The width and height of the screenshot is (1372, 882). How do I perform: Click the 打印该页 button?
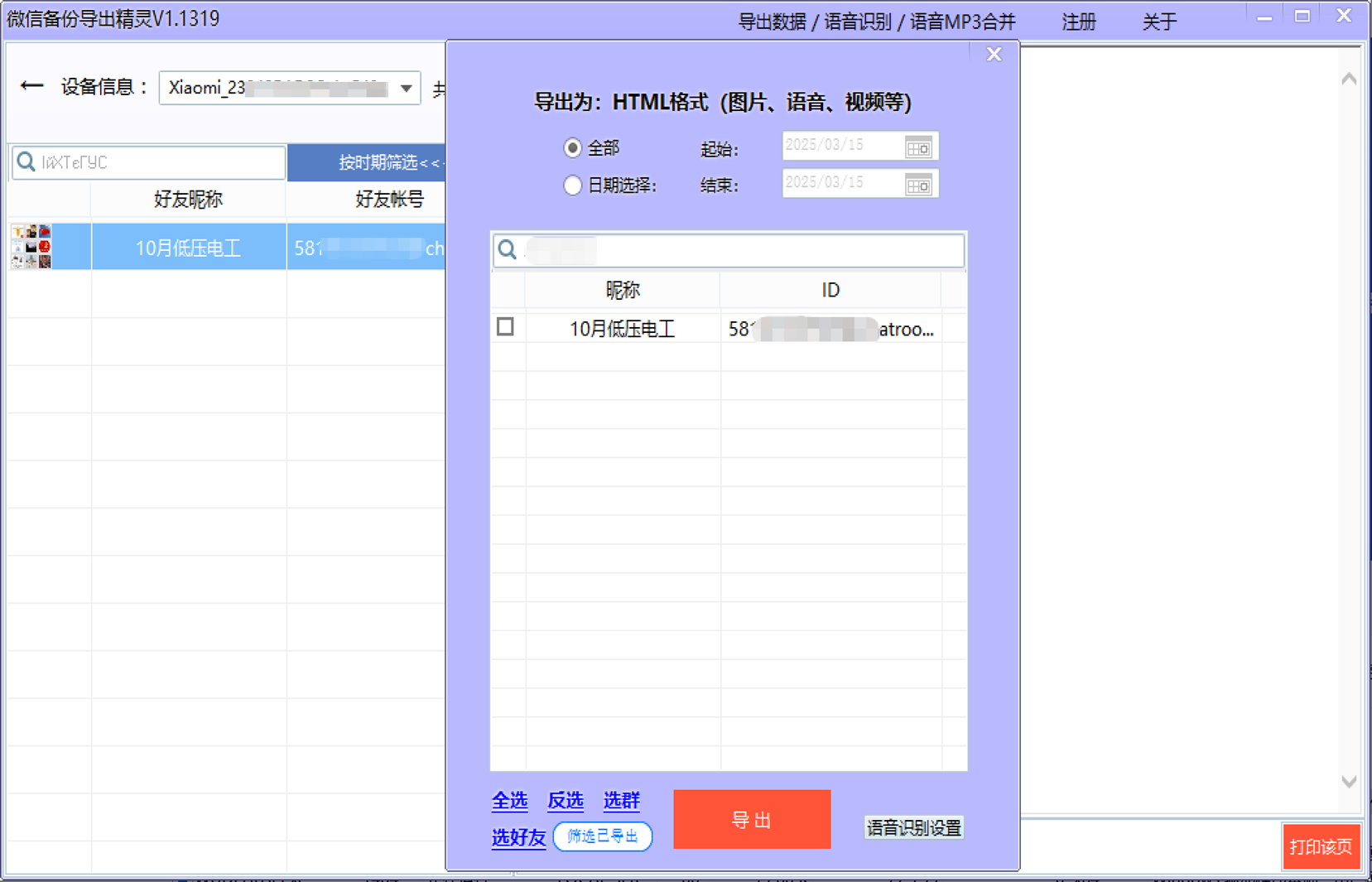click(x=1321, y=846)
